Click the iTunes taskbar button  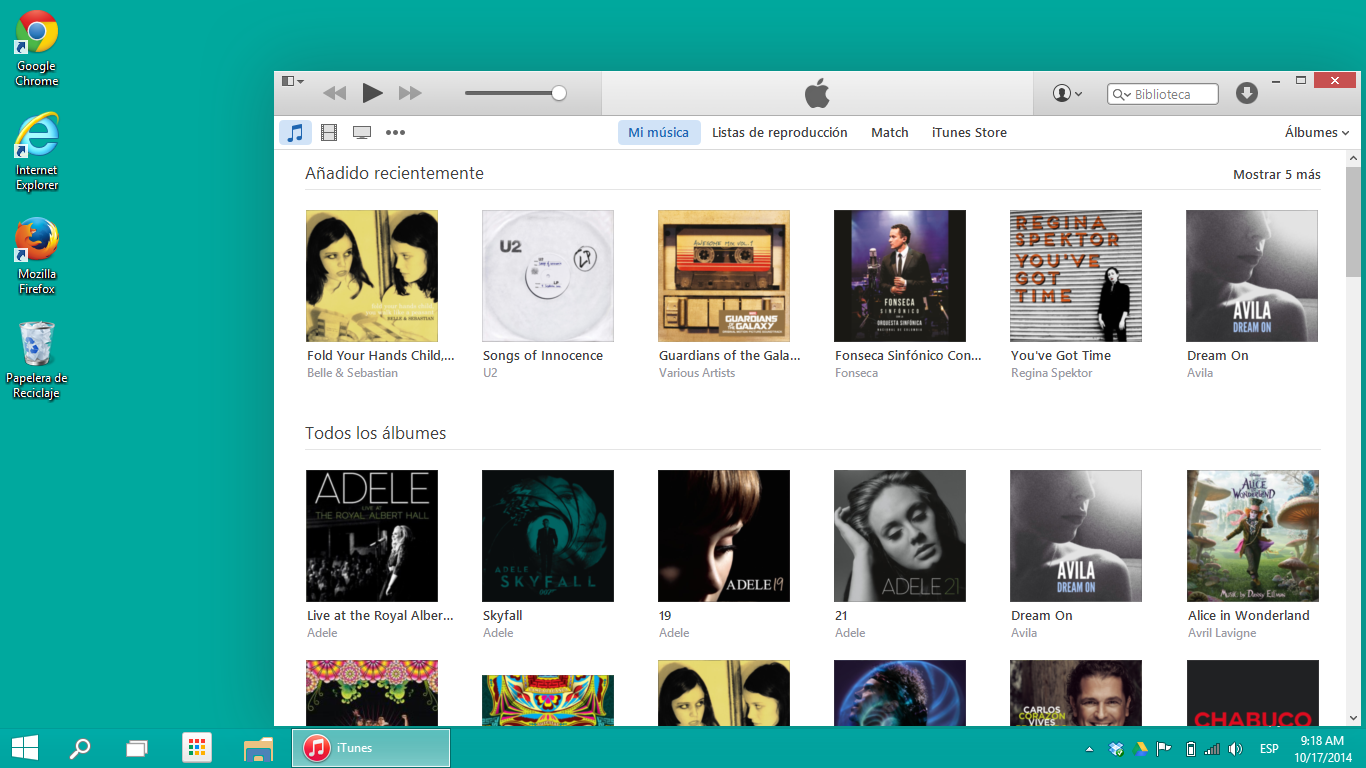point(371,748)
